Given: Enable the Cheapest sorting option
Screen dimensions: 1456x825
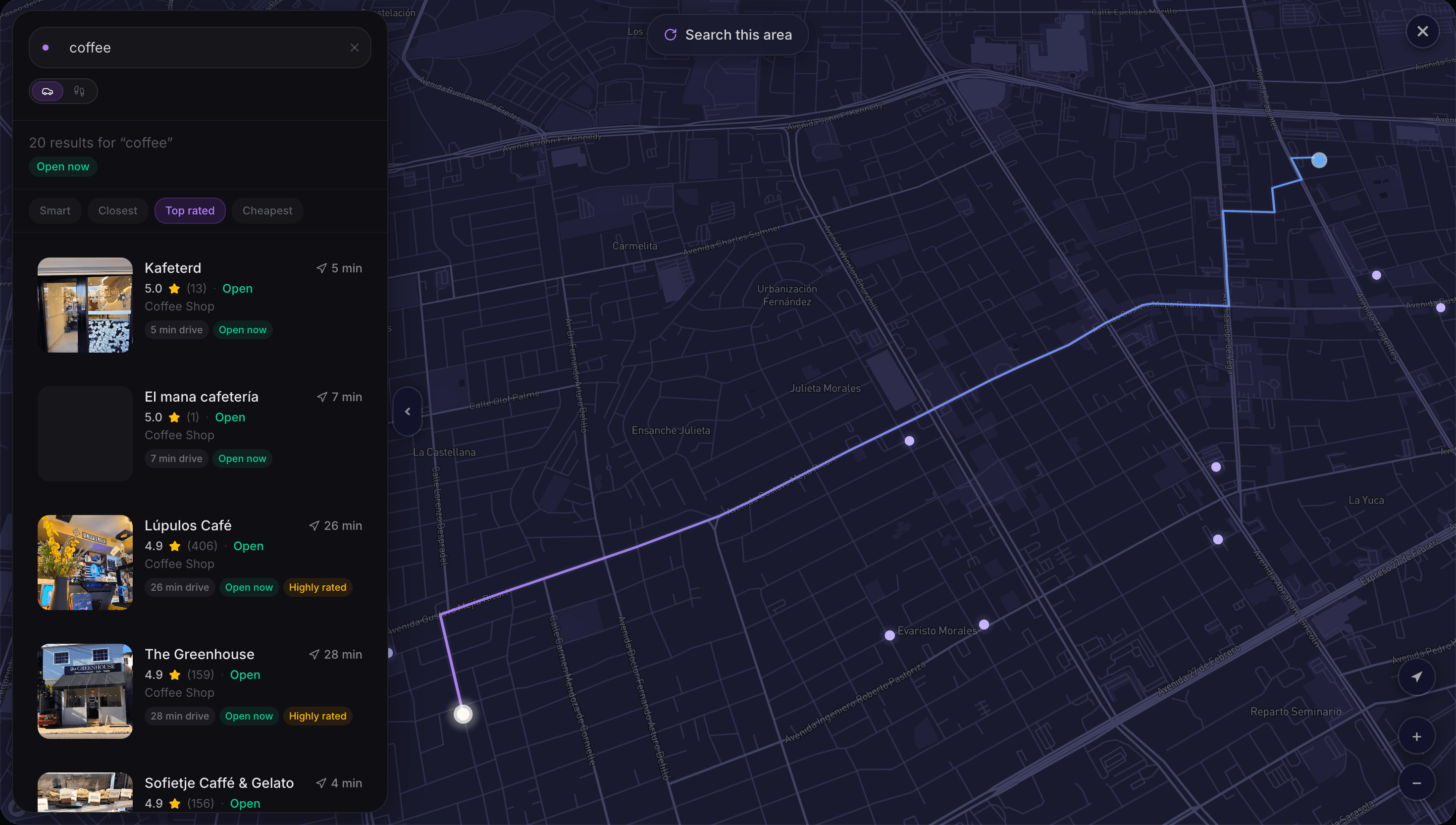Looking at the screenshot, I should (x=267, y=210).
